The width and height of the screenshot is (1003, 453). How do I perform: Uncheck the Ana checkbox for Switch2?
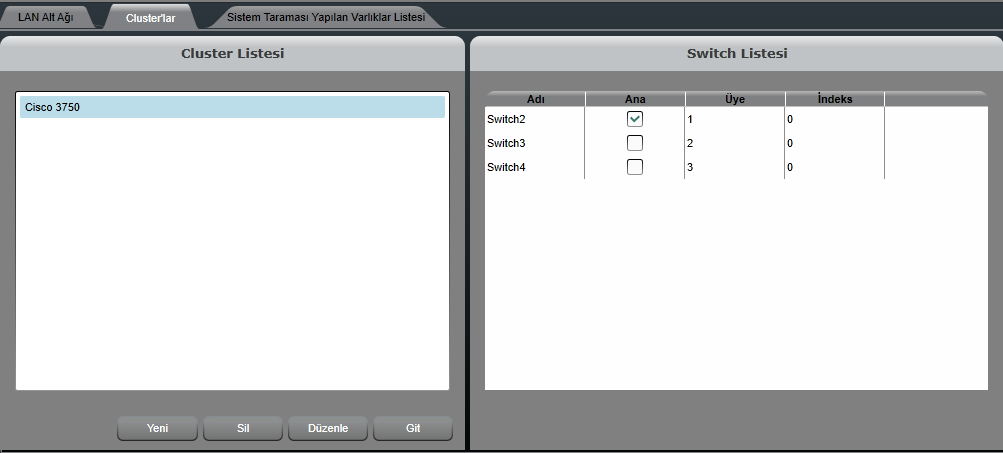pos(635,119)
